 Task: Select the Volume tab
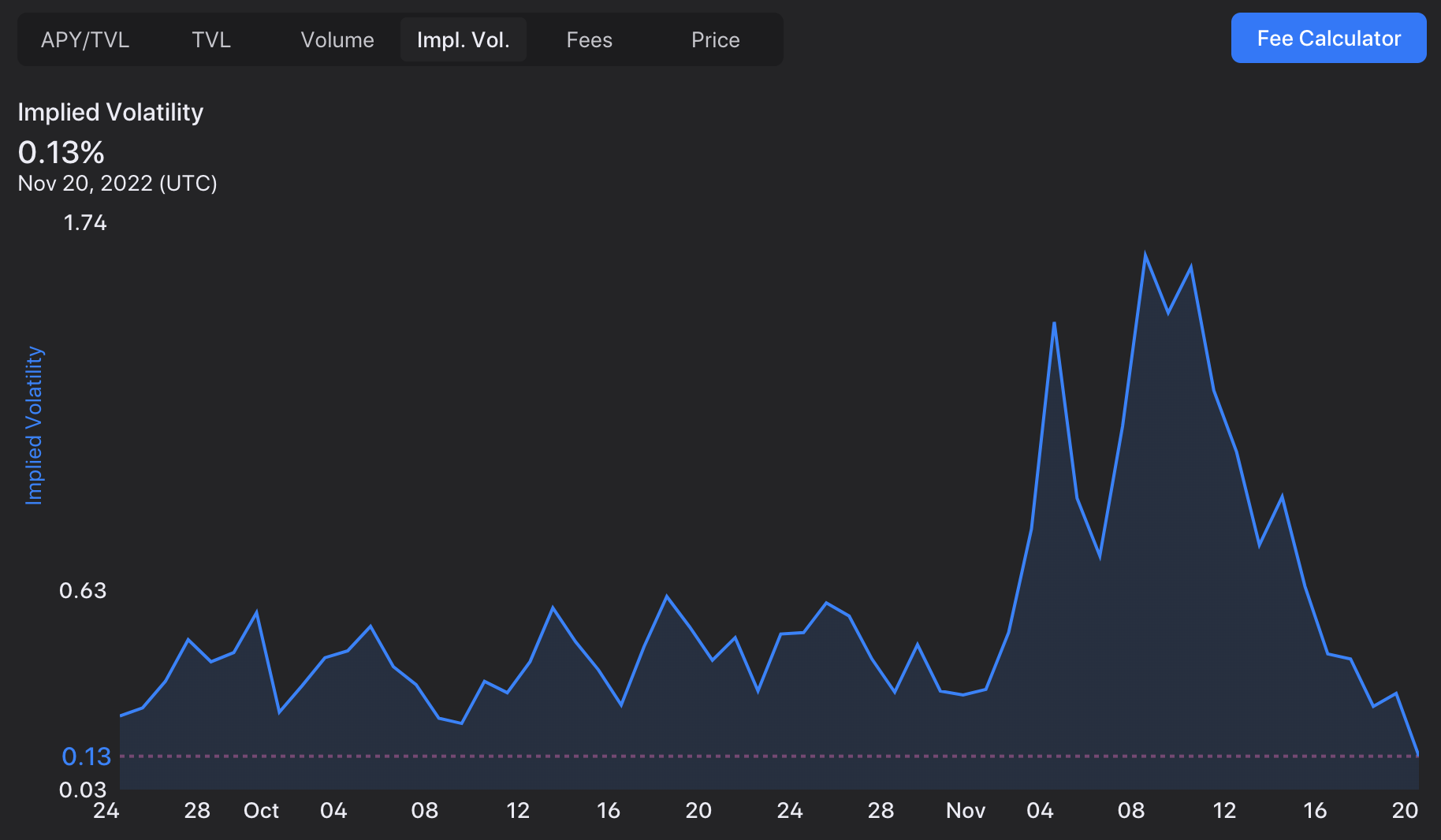pos(337,40)
